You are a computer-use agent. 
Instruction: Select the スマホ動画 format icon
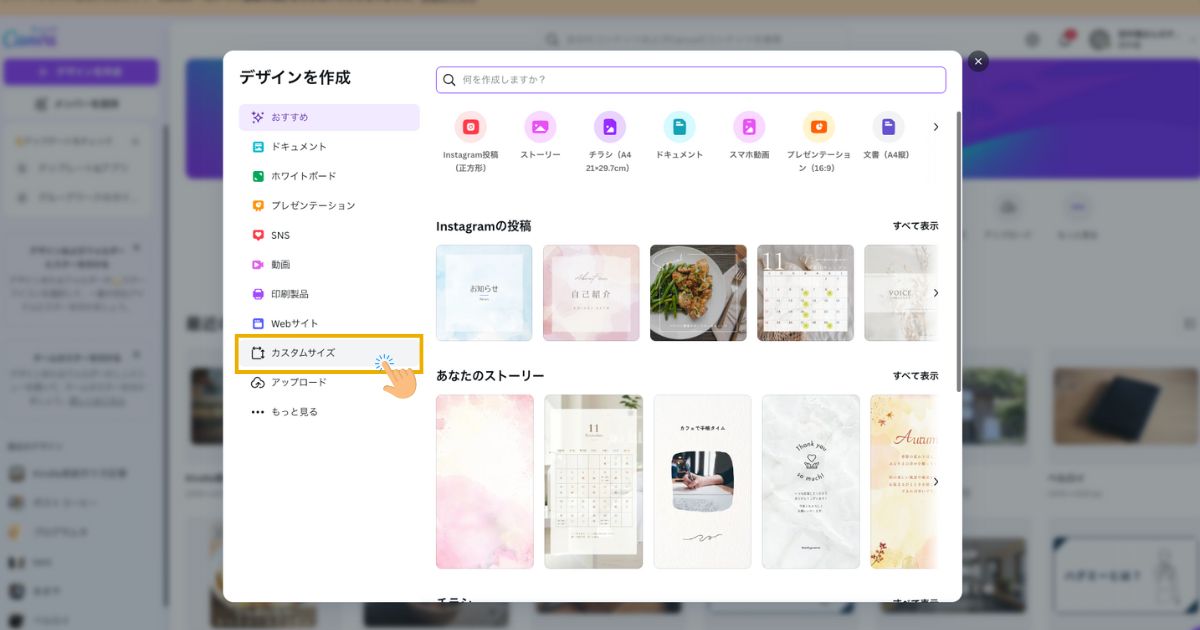[749, 128]
